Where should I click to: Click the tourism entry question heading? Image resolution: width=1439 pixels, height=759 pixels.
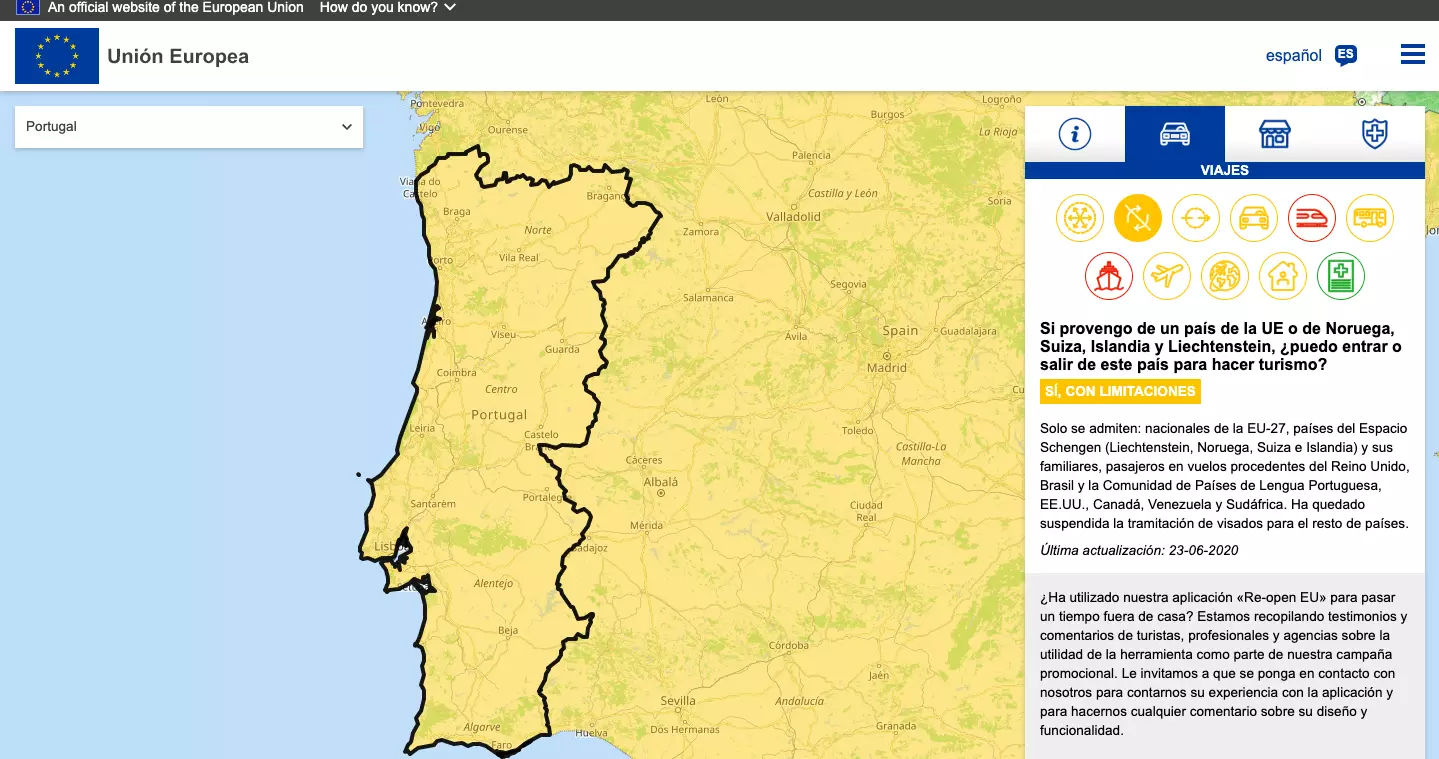click(1221, 346)
